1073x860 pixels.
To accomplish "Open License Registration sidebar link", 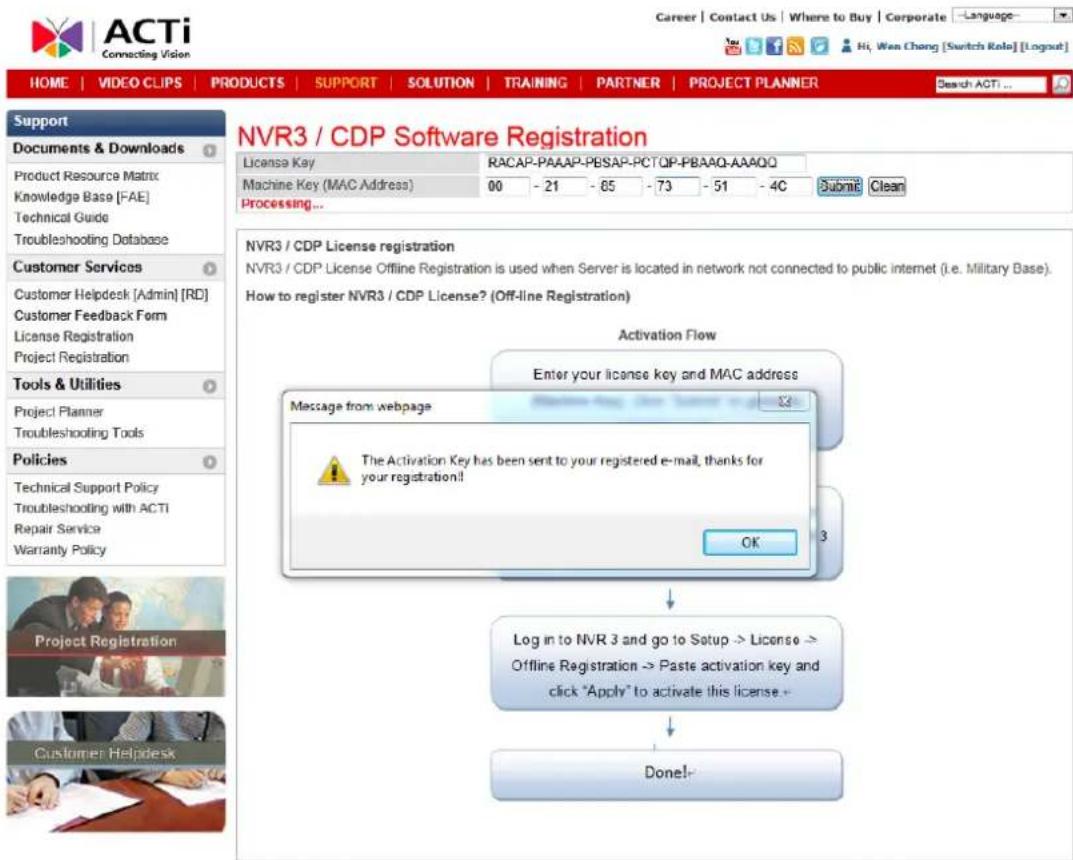I will (x=73, y=337).
